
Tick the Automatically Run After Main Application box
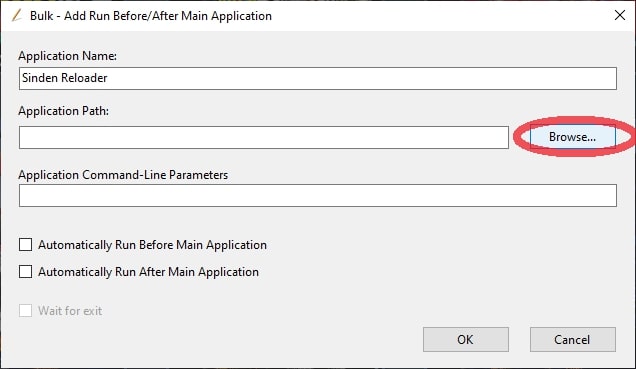click(26, 271)
